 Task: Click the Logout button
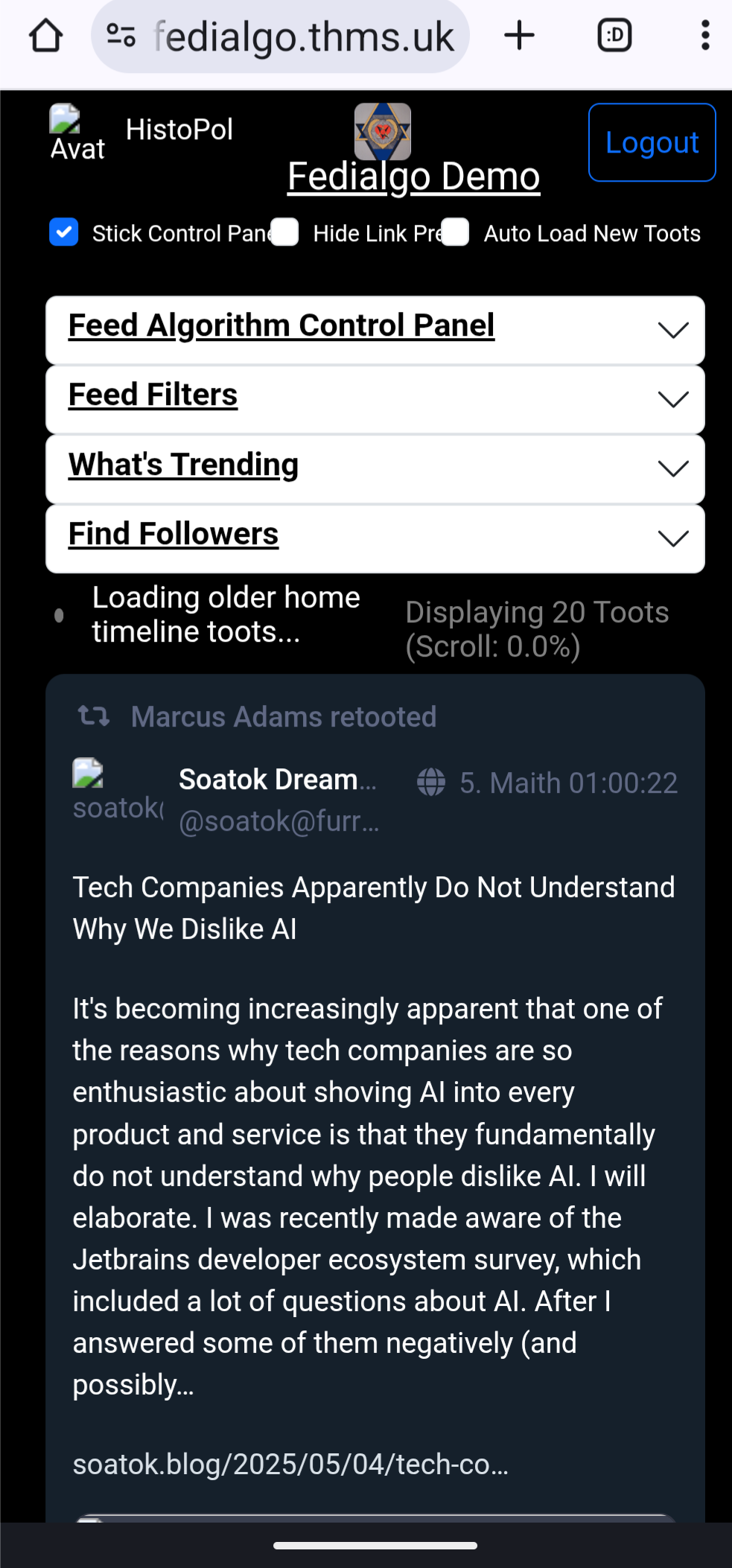point(652,142)
